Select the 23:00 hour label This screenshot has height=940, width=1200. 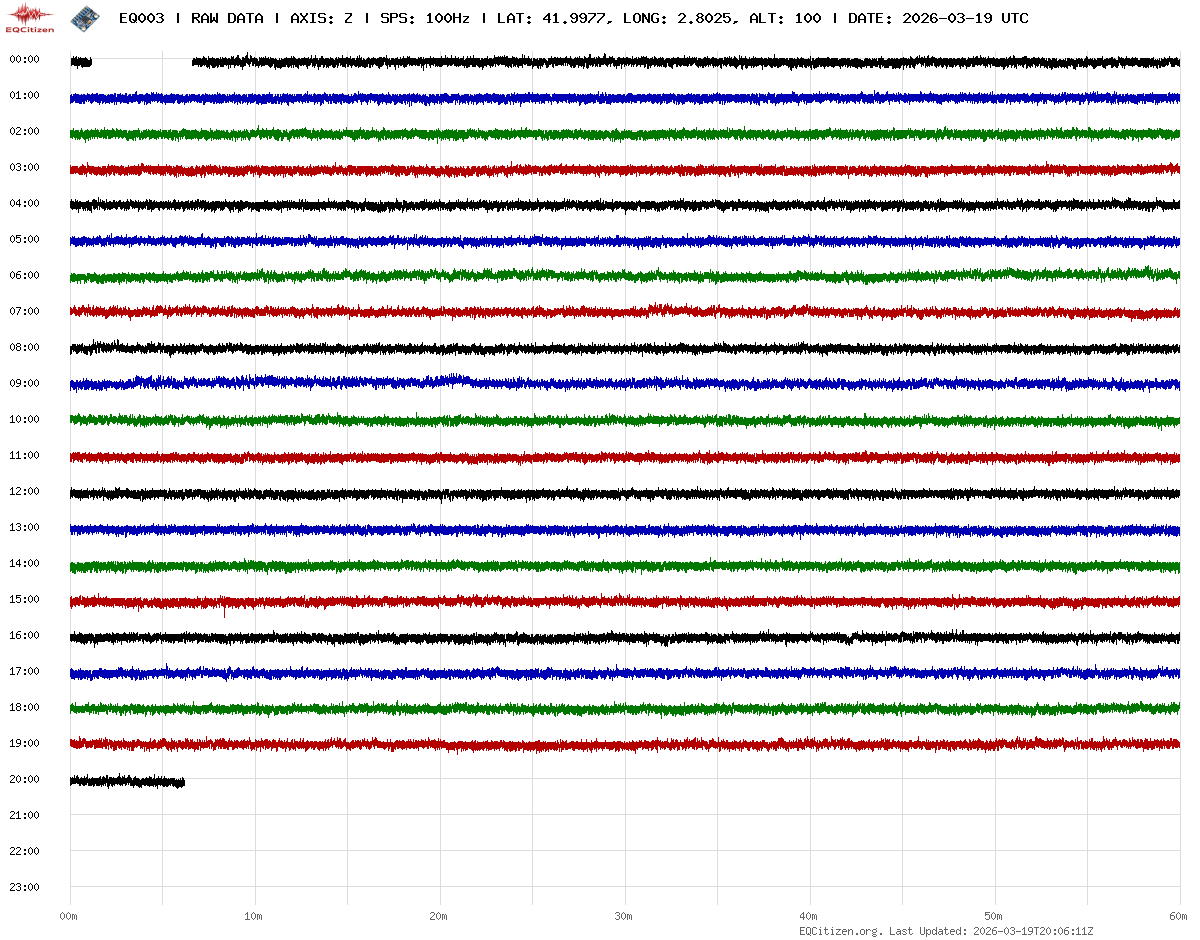tap(24, 887)
